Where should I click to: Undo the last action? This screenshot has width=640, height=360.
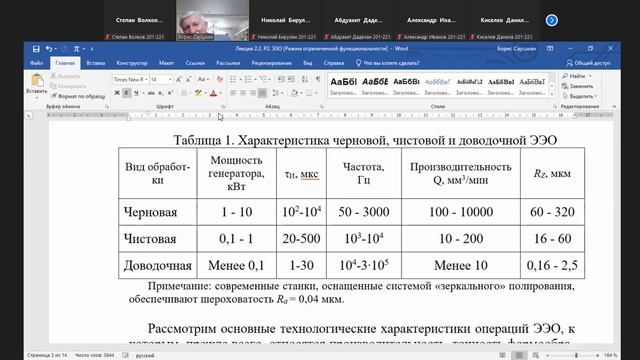coord(49,49)
